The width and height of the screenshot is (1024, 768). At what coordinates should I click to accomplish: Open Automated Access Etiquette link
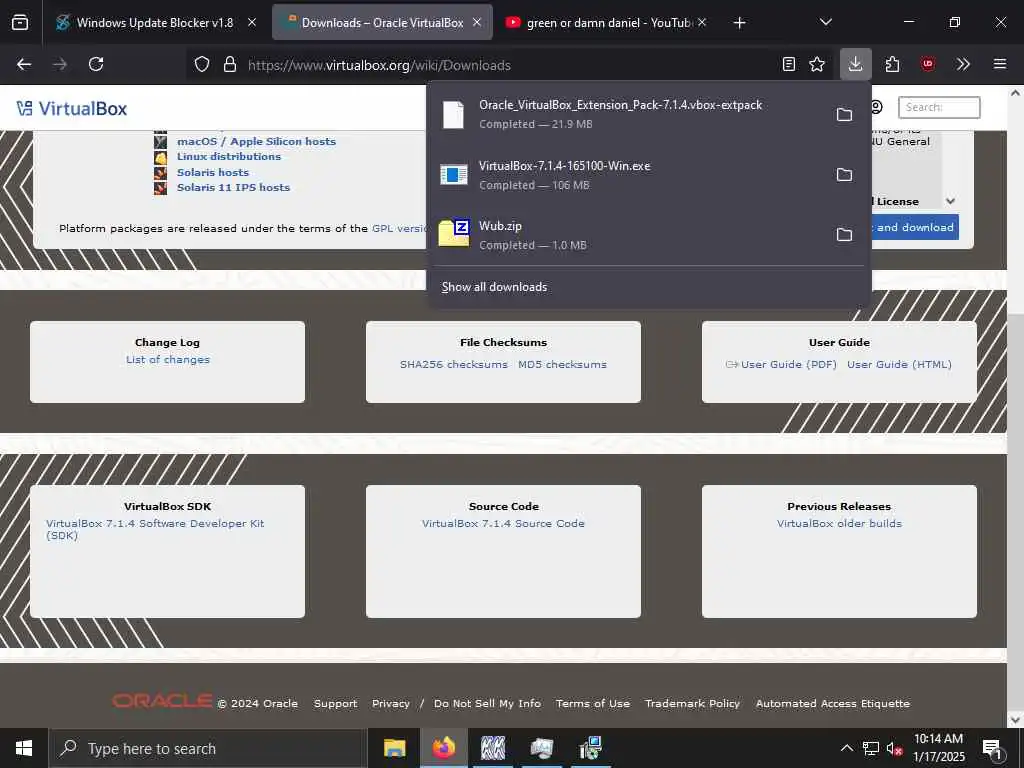tap(833, 703)
